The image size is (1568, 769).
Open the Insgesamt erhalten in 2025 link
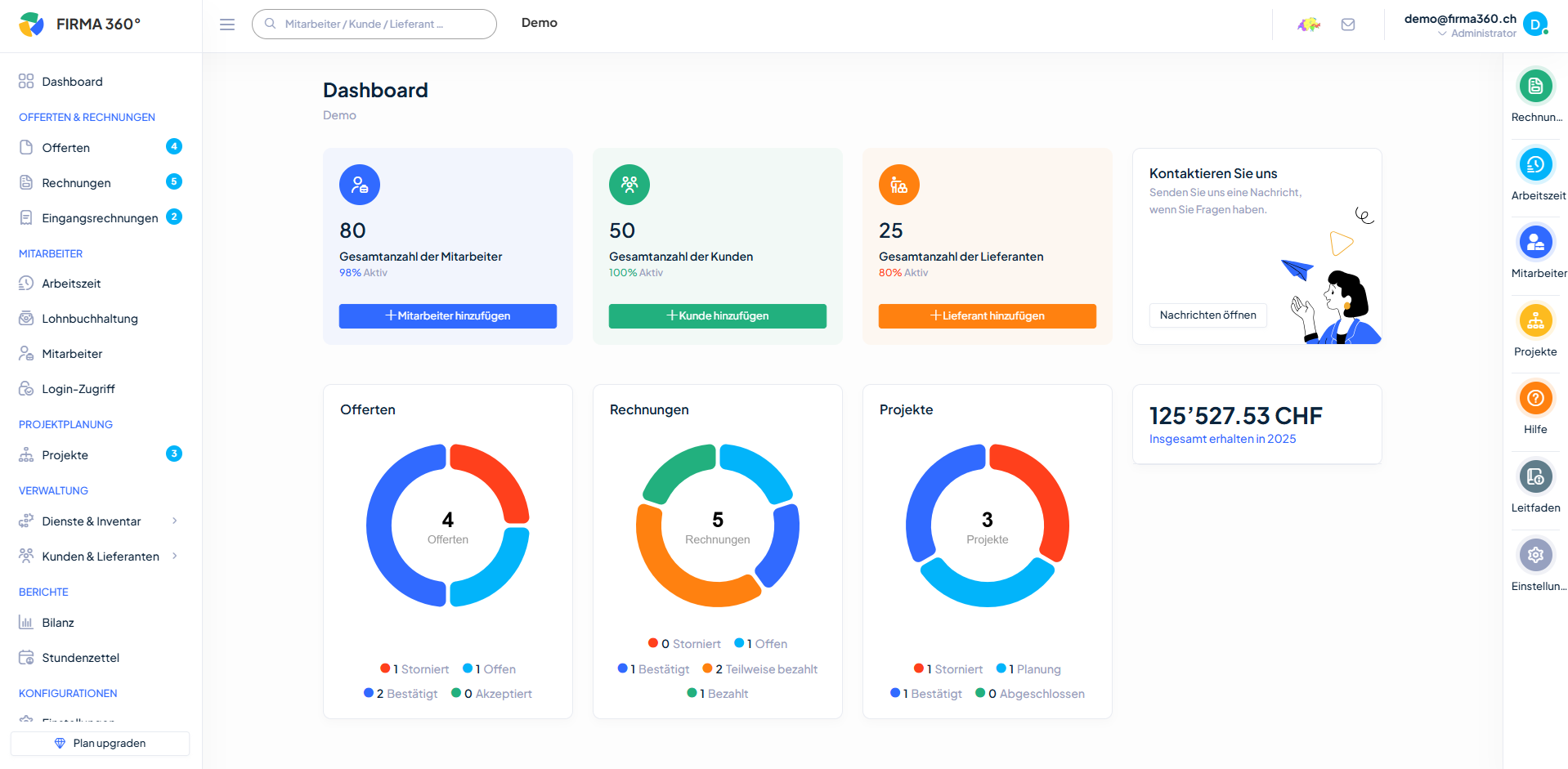coord(1221,438)
